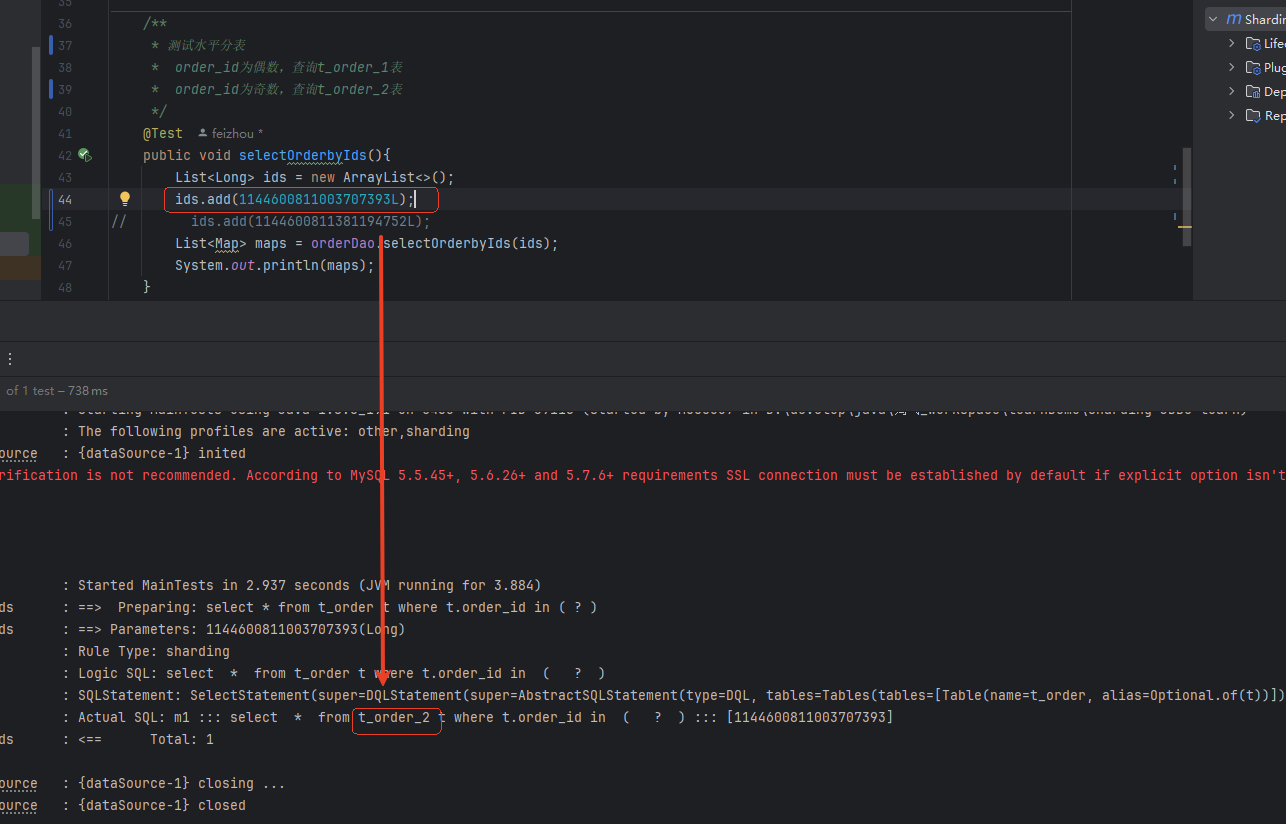Viewport: 1286px width, 824px height.
Task: Click 't_order_2' in the Actual SQL line
Action: [x=394, y=717]
